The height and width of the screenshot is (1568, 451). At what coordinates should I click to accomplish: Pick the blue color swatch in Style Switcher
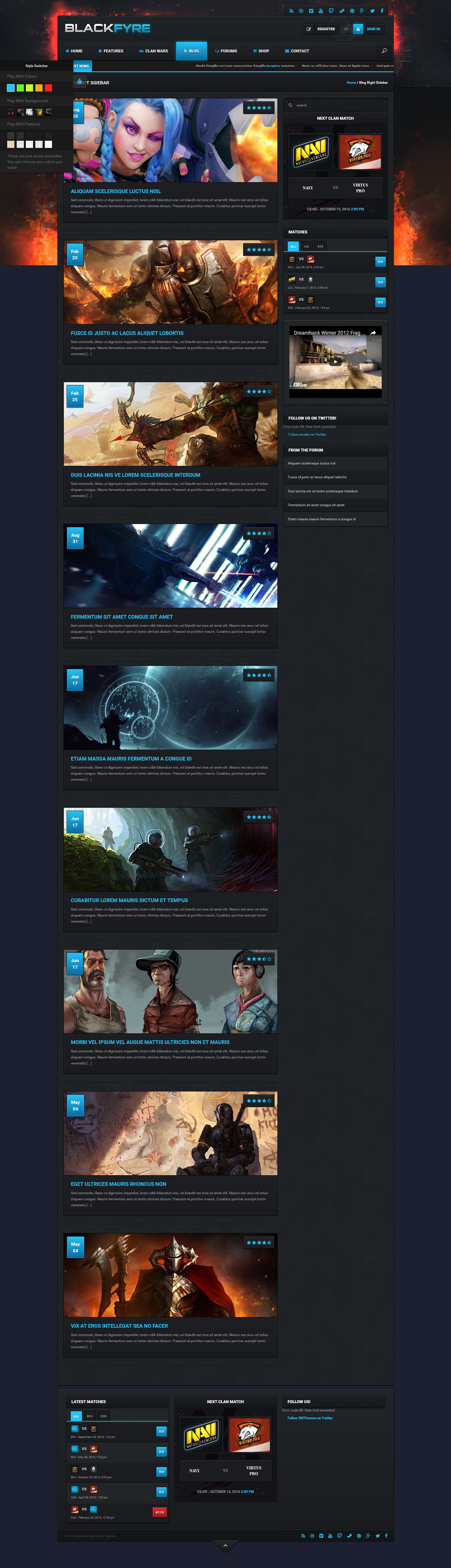click(10, 88)
